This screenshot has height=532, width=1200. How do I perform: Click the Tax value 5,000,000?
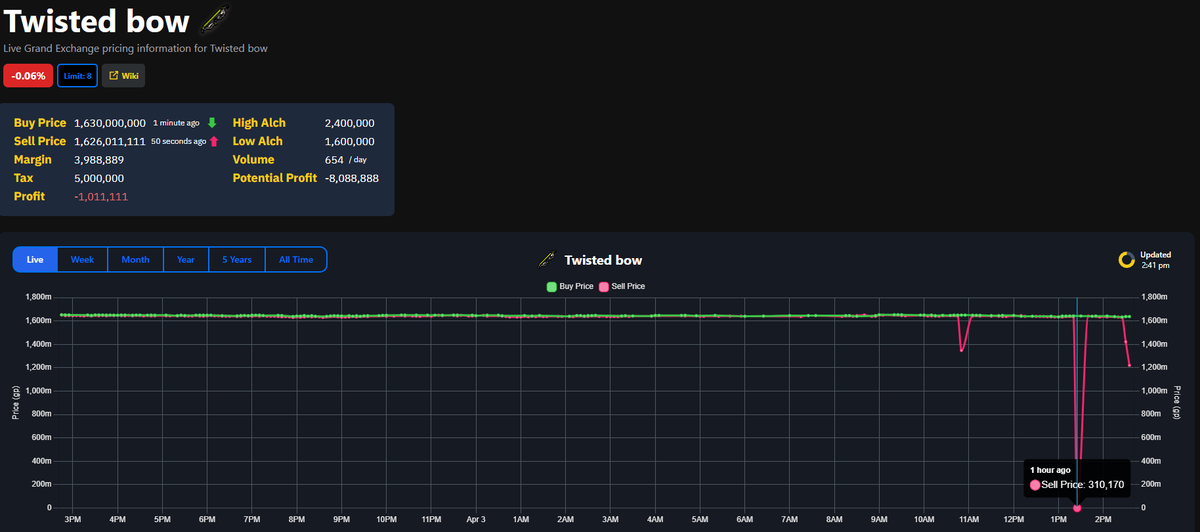coord(99,178)
